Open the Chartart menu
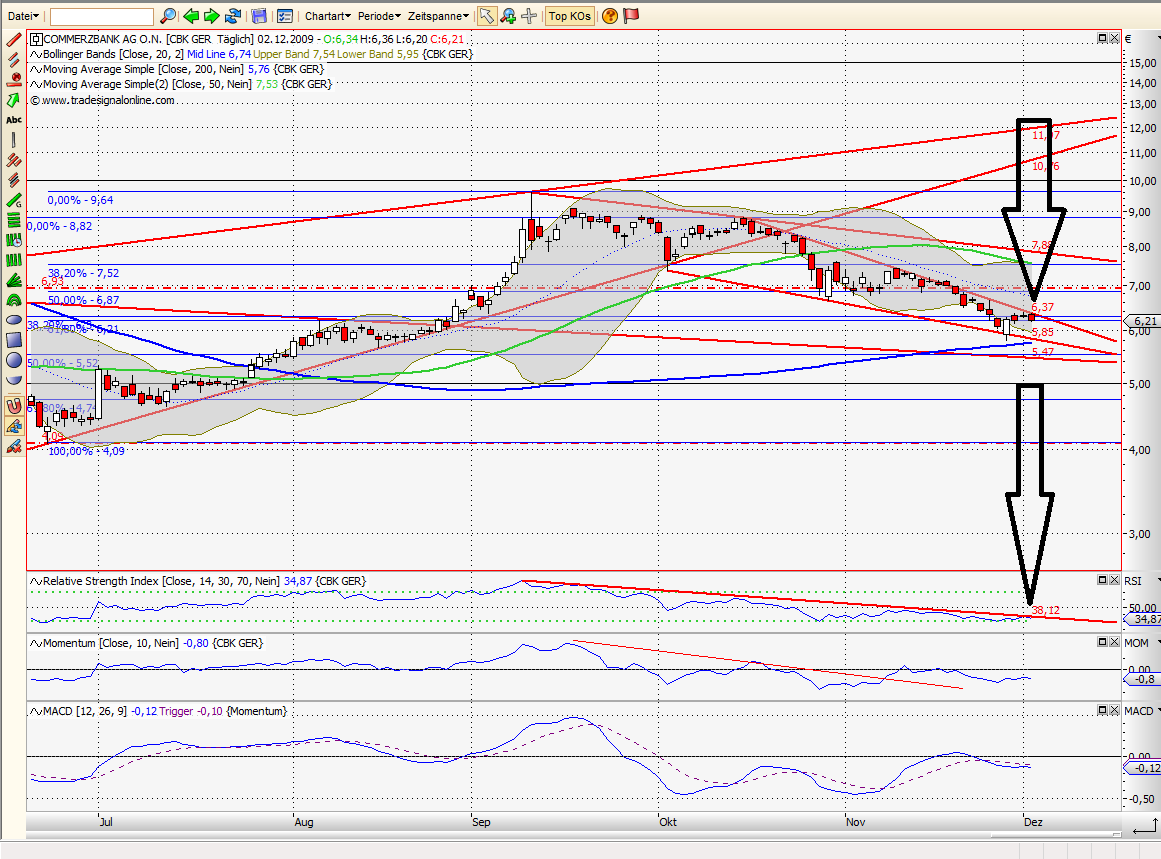The image size is (1161, 859). [x=327, y=16]
